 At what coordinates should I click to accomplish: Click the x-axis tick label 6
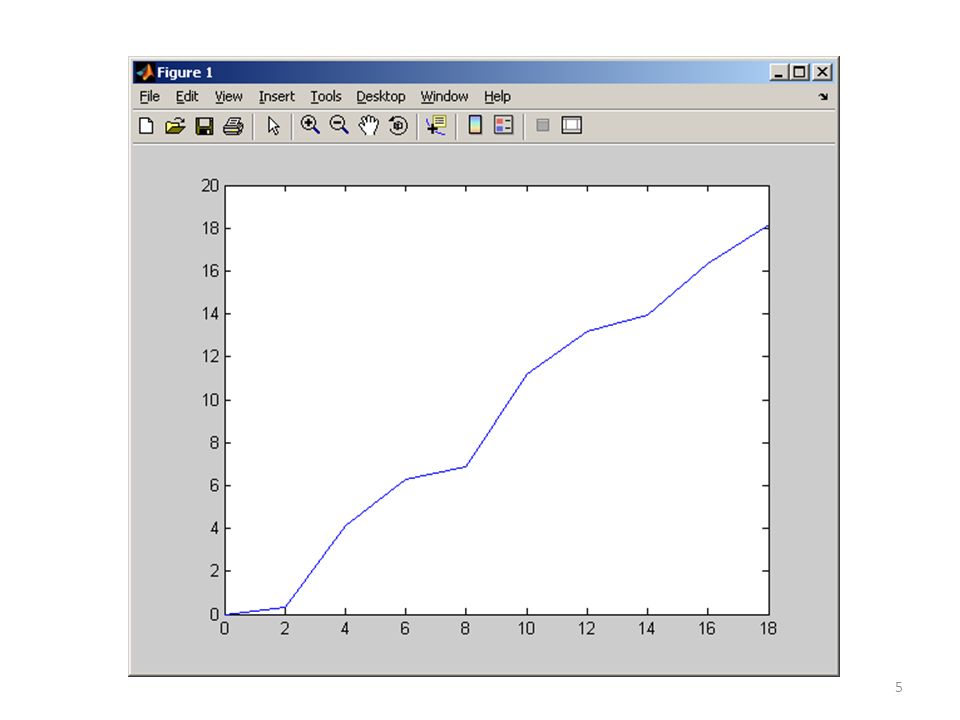[405, 629]
